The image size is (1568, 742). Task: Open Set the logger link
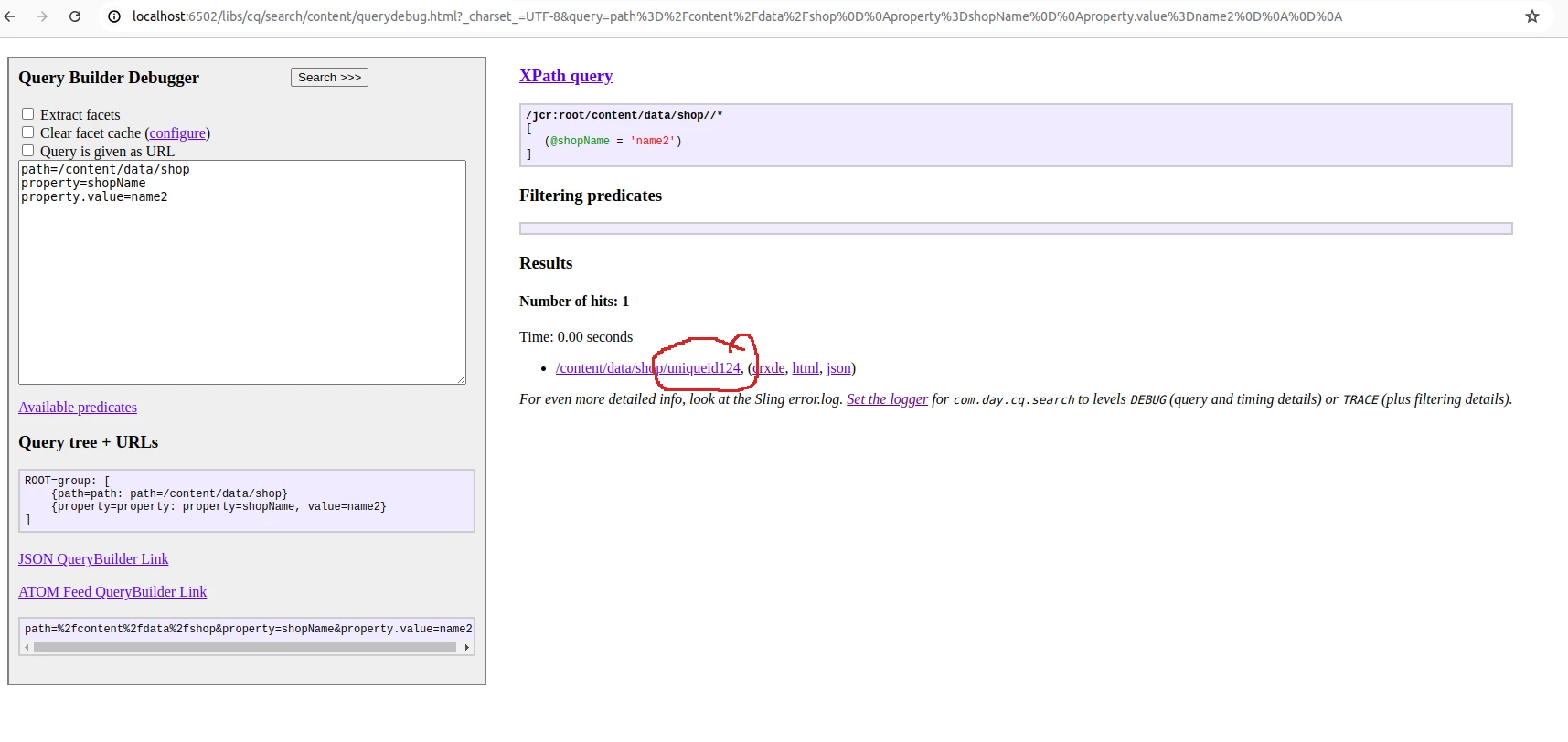887,399
